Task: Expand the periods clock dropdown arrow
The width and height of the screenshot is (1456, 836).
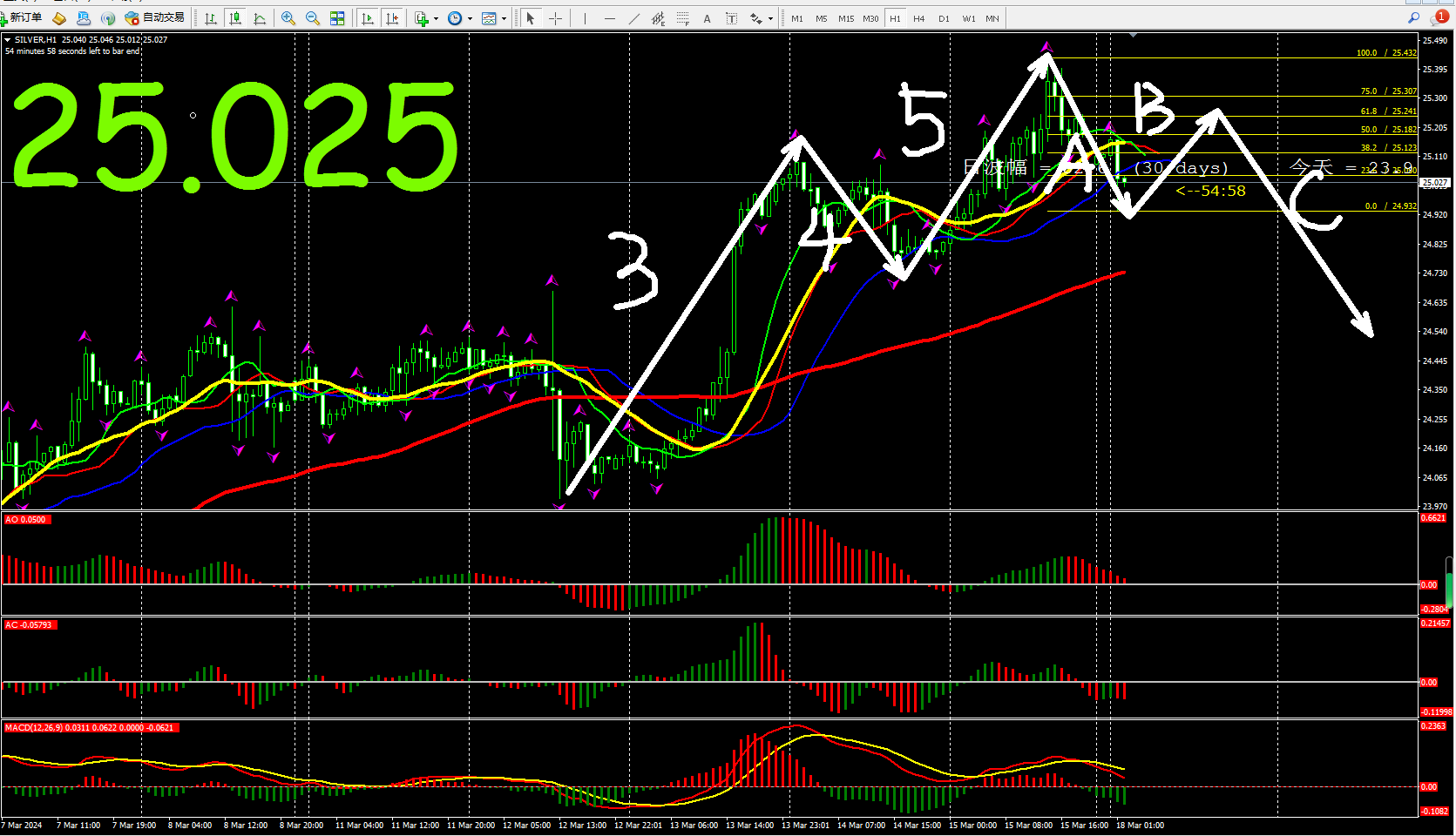Action: click(470, 18)
